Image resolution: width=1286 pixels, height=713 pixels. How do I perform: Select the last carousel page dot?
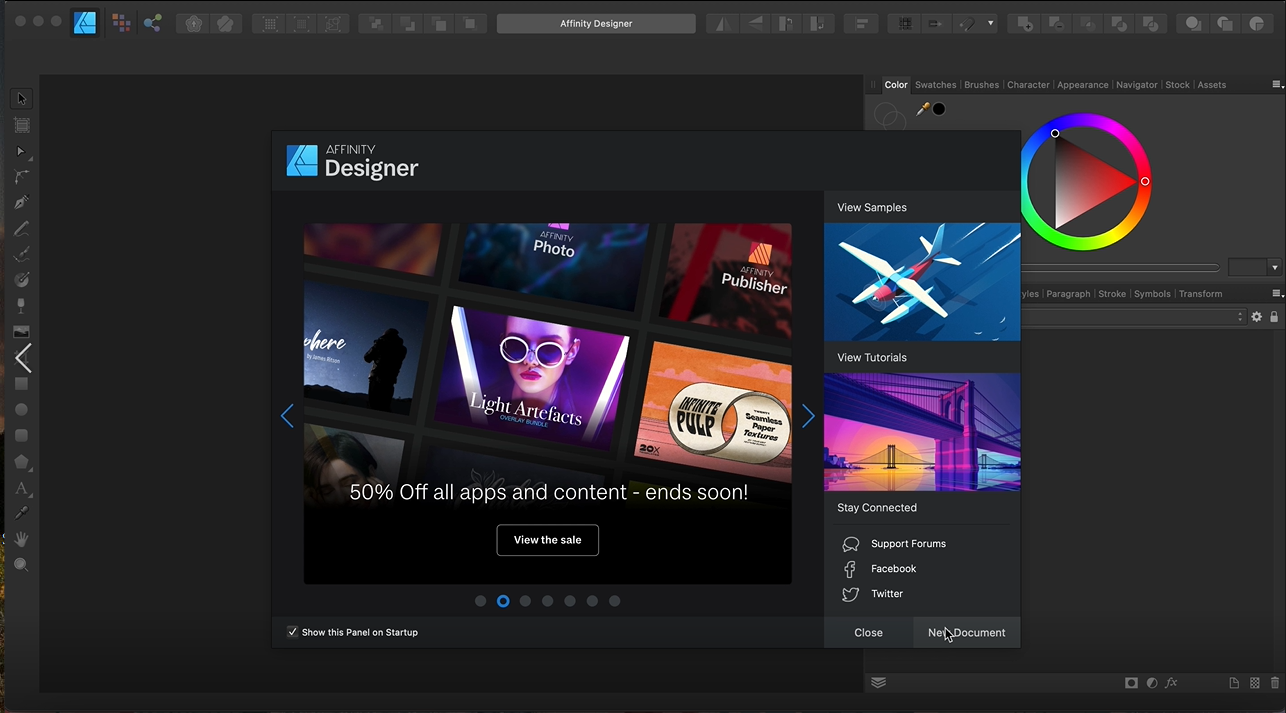[615, 601]
